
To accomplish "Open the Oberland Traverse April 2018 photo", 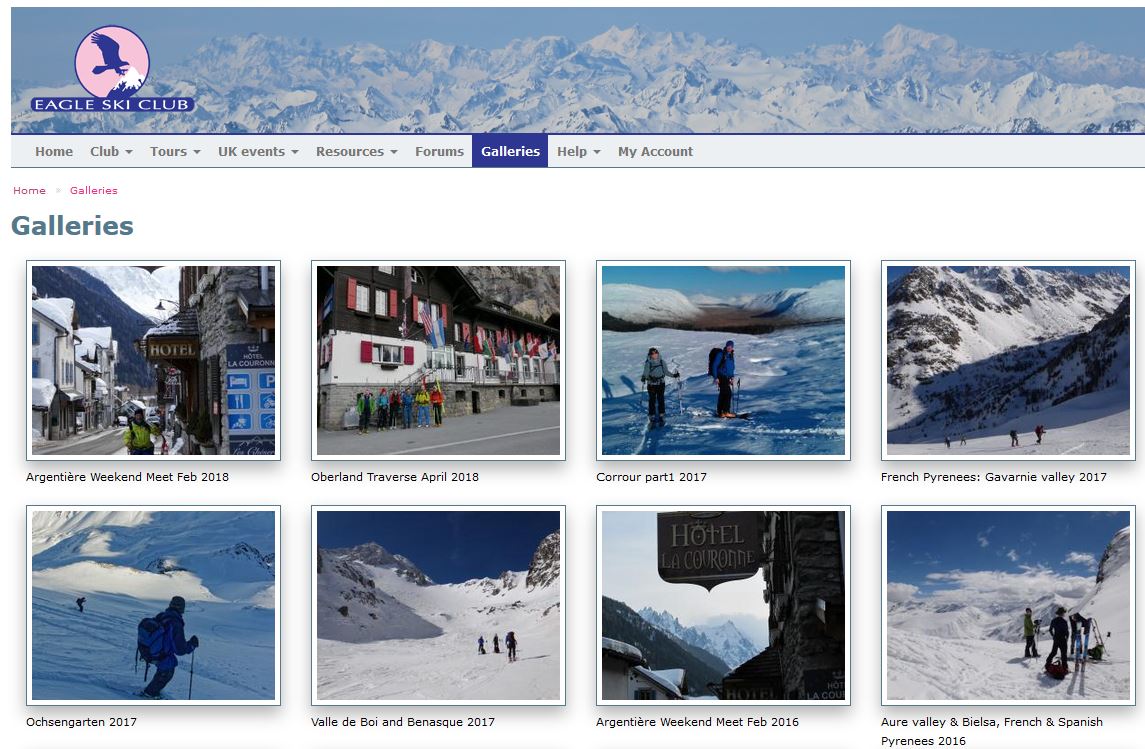I will pyautogui.click(x=438, y=360).
